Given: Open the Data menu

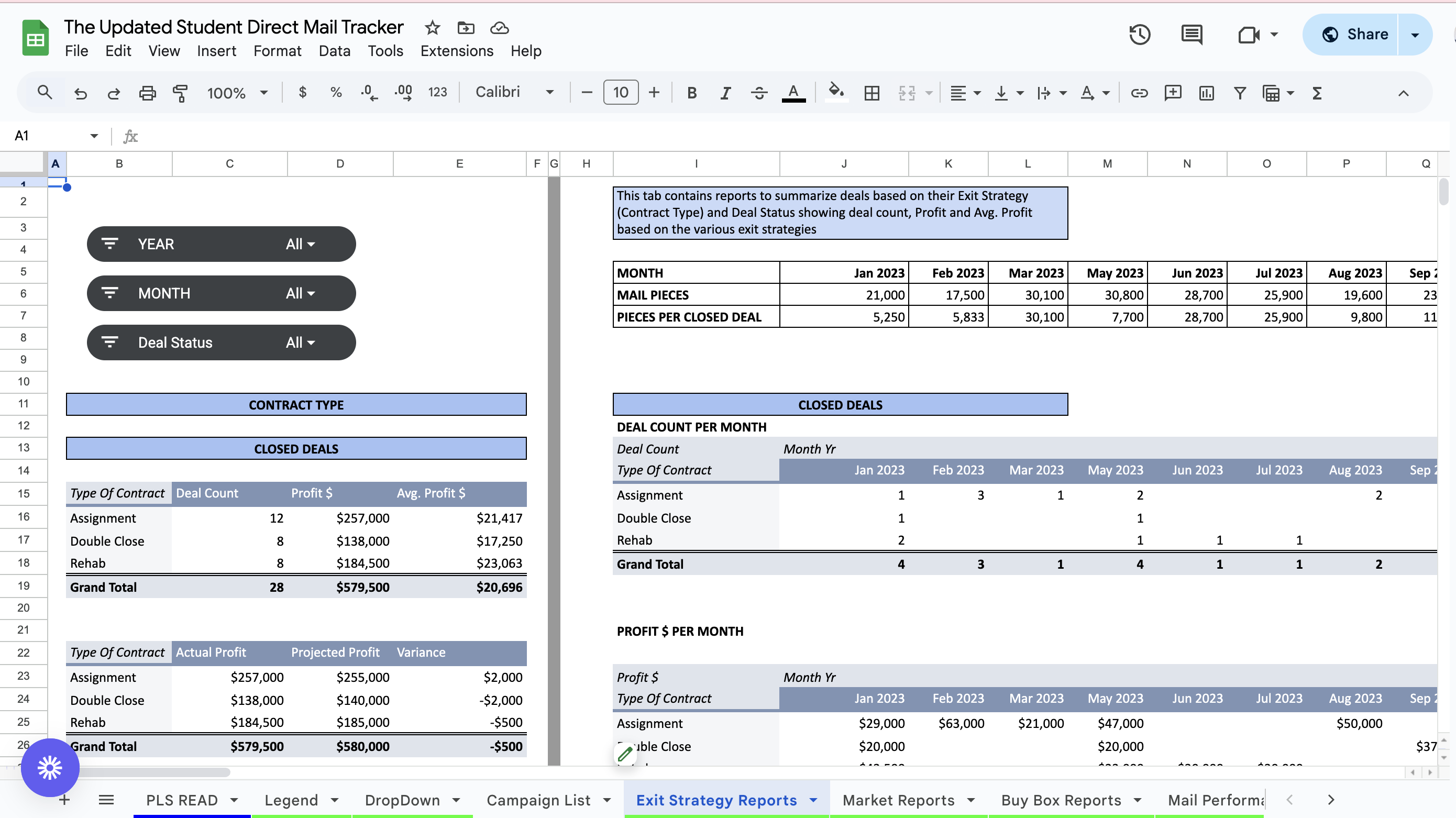Looking at the screenshot, I should 334,51.
